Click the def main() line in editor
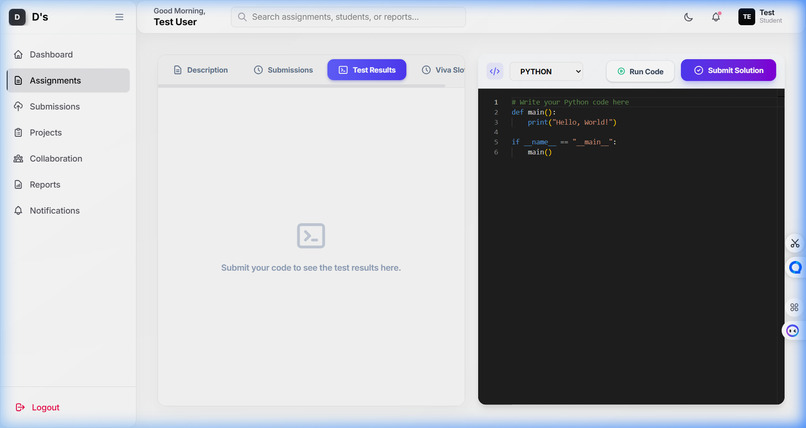806x428 pixels. (x=534, y=112)
